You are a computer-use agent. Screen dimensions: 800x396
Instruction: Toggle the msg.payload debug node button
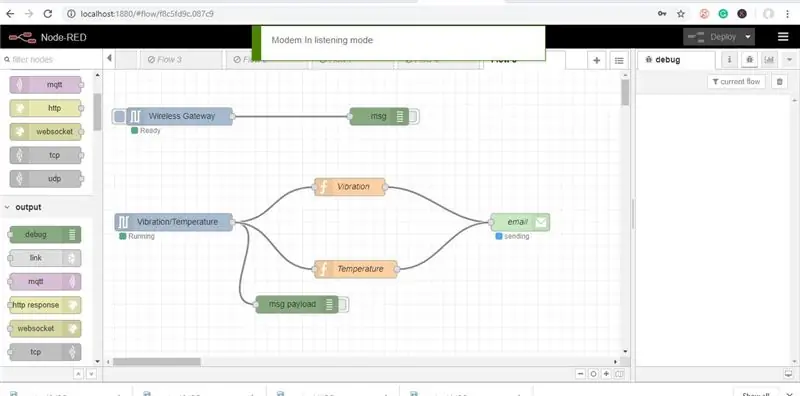pyautogui.click(x=343, y=305)
